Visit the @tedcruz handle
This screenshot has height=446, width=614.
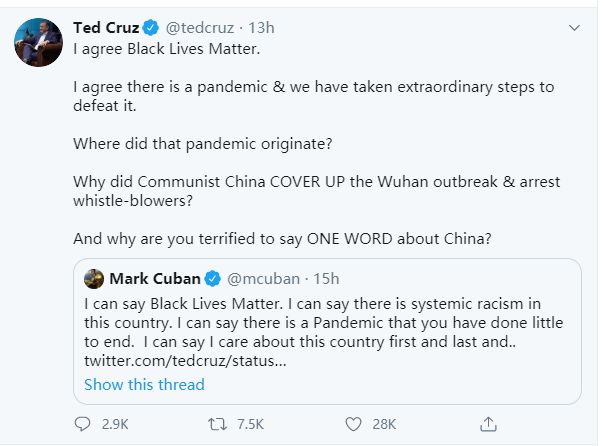(201, 24)
